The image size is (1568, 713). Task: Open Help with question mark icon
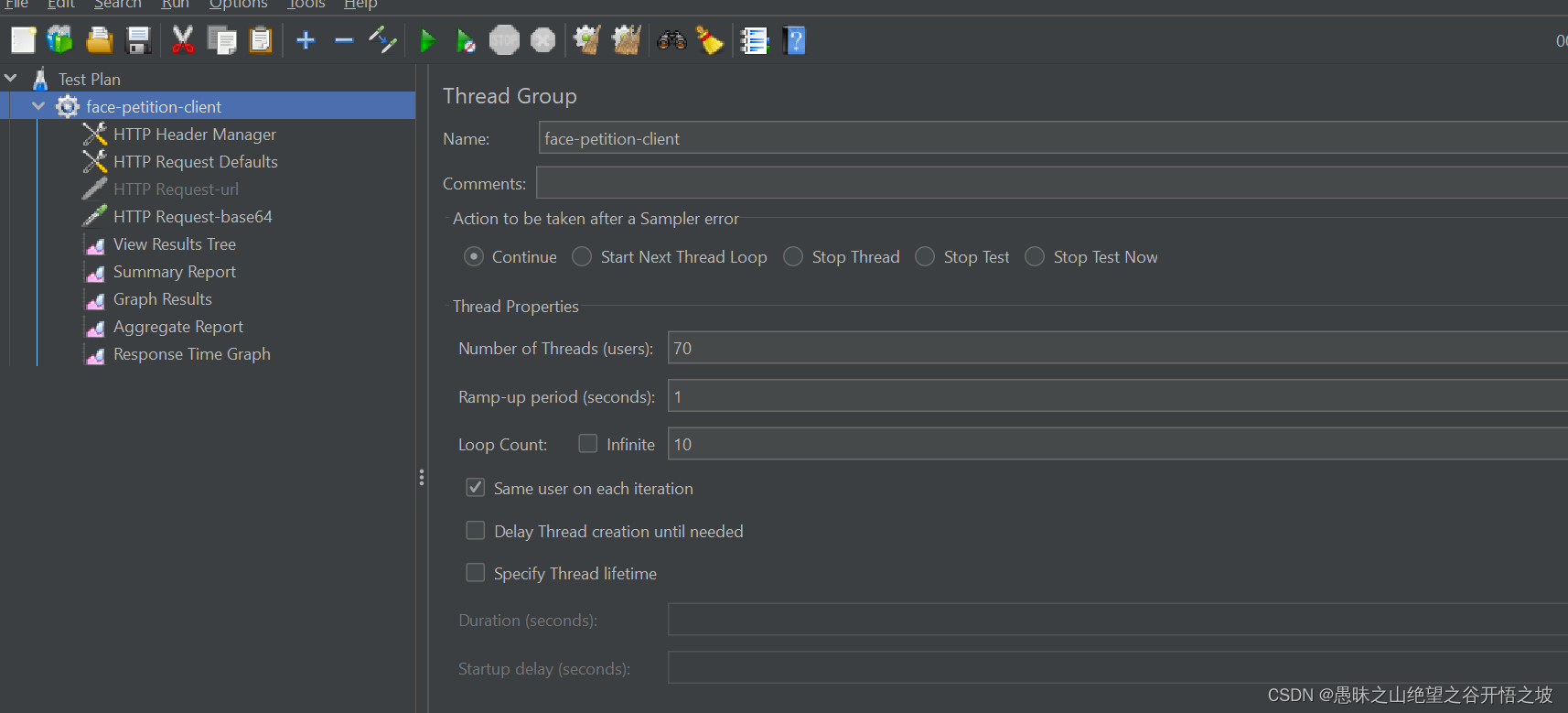[x=794, y=40]
